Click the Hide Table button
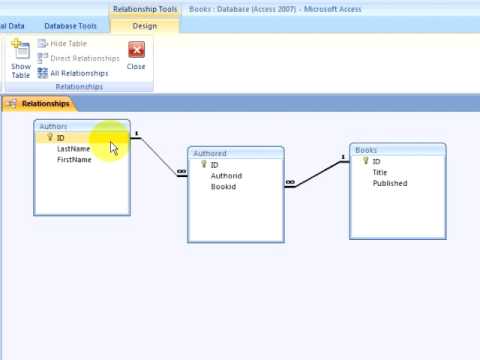The width and height of the screenshot is (480, 360). (62, 44)
